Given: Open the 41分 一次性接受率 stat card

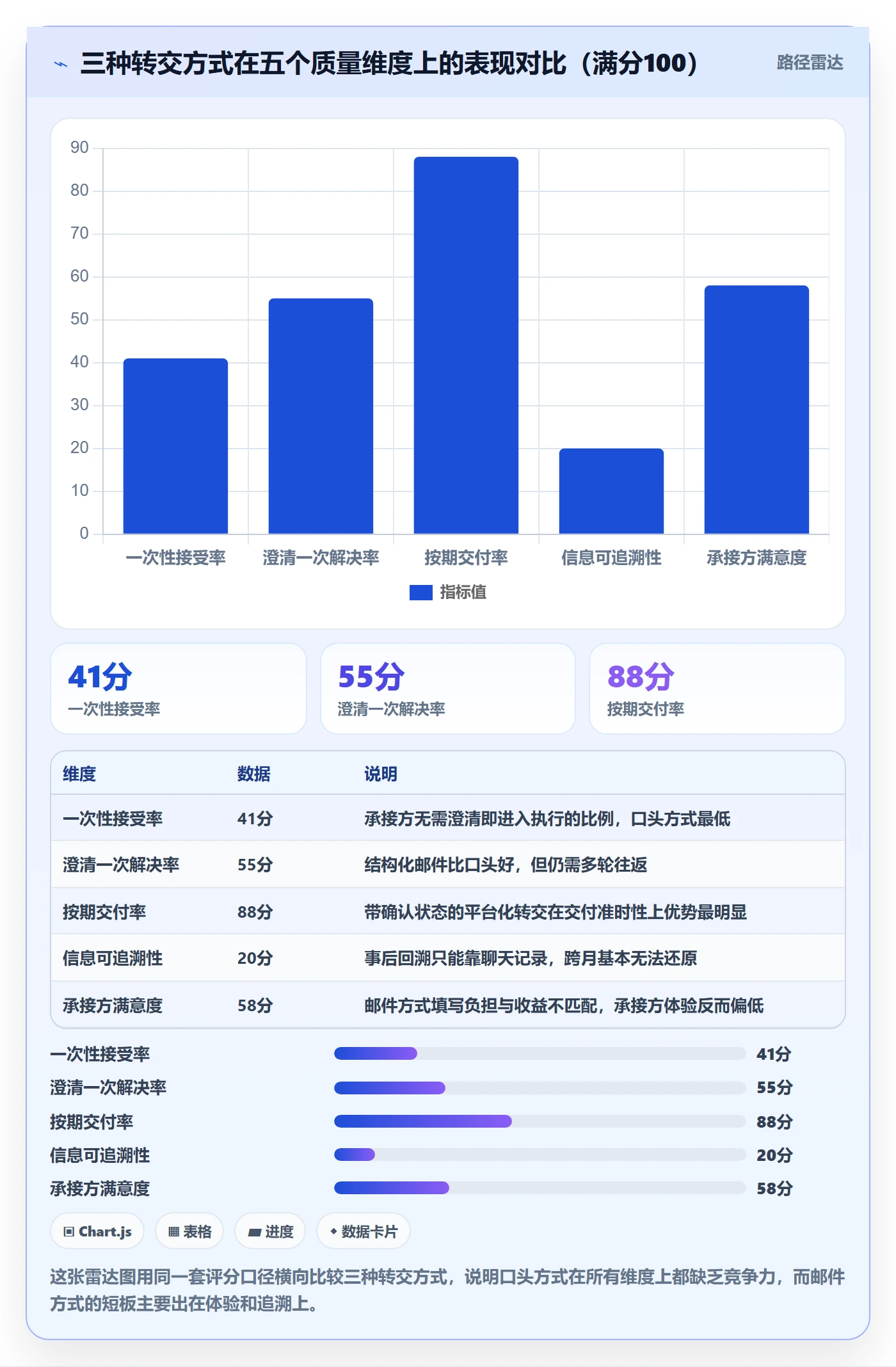Looking at the screenshot, I should click(179, 689).
